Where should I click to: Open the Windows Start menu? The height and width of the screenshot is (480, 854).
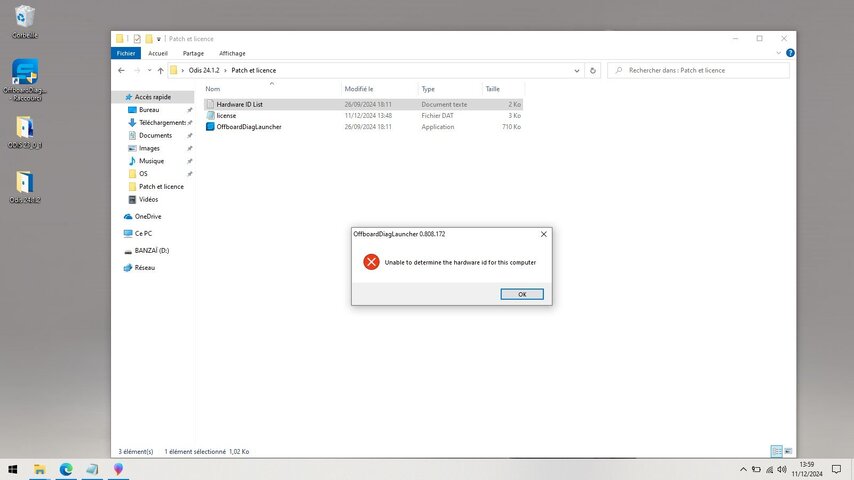(13, 469)
